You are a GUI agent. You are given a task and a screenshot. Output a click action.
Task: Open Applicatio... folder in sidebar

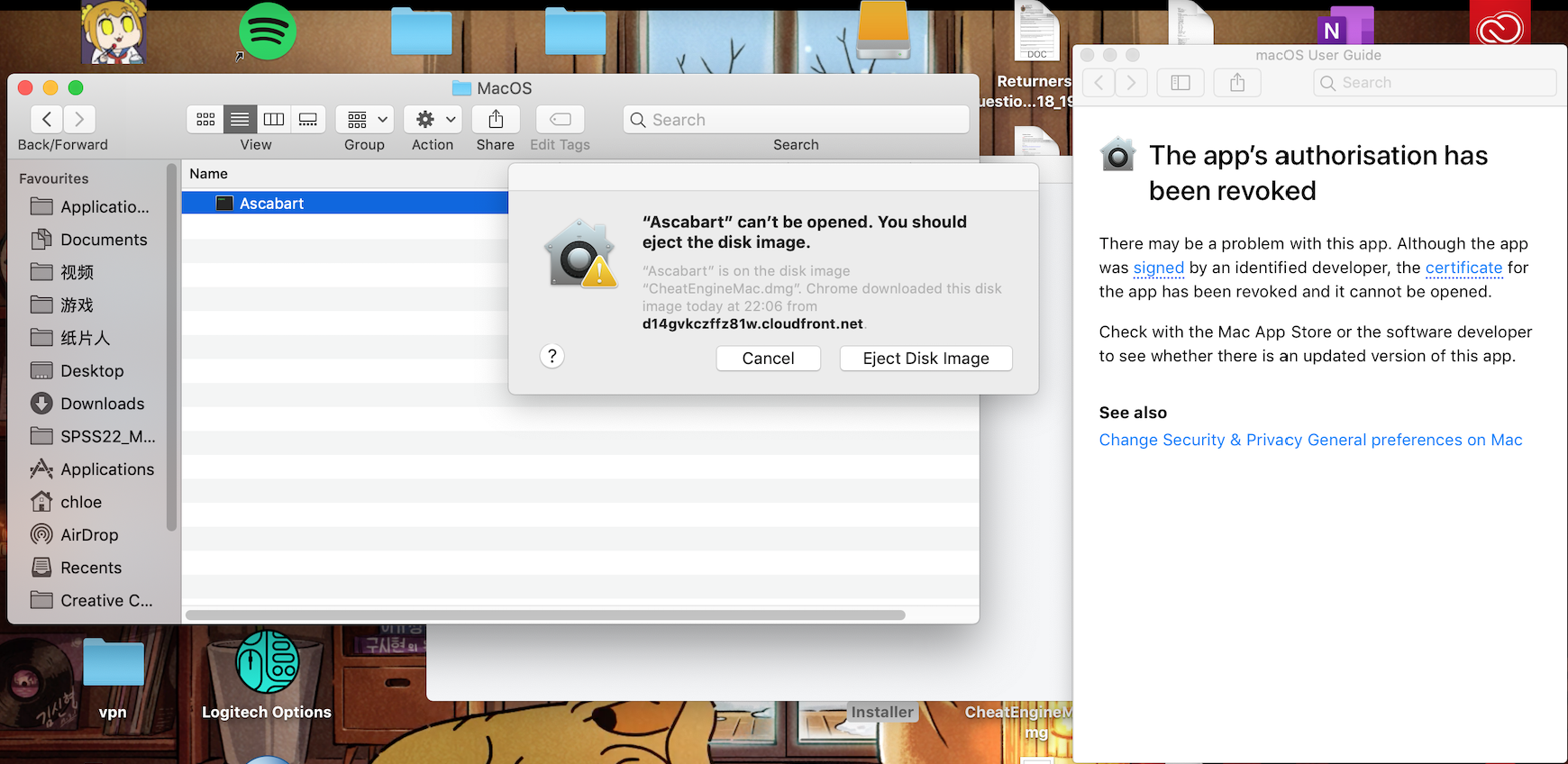(90, 206)
